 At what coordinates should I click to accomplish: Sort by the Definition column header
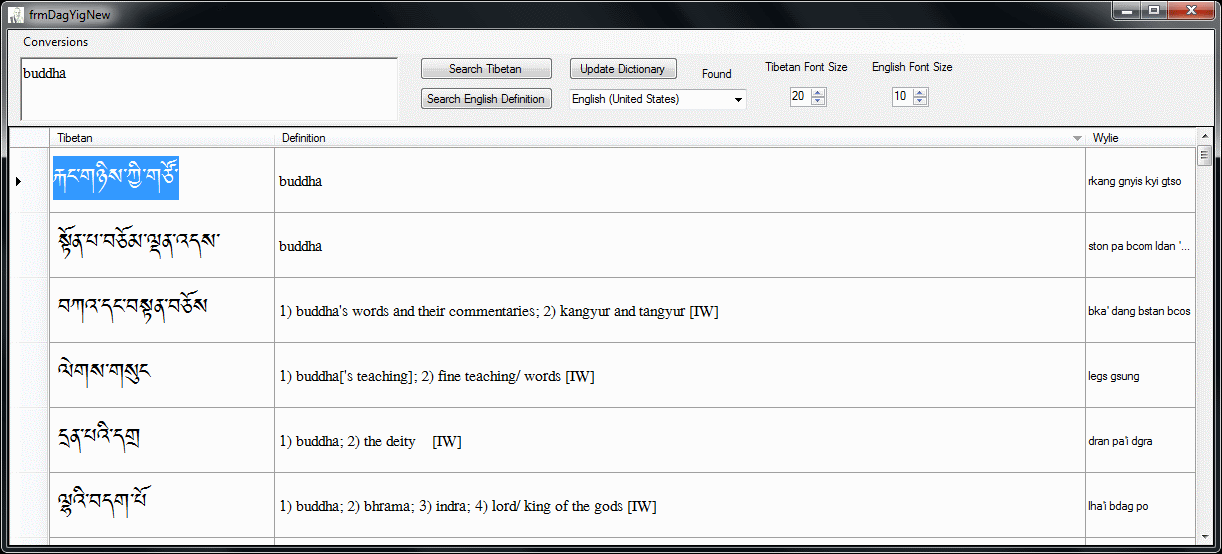tap(680, 138)
